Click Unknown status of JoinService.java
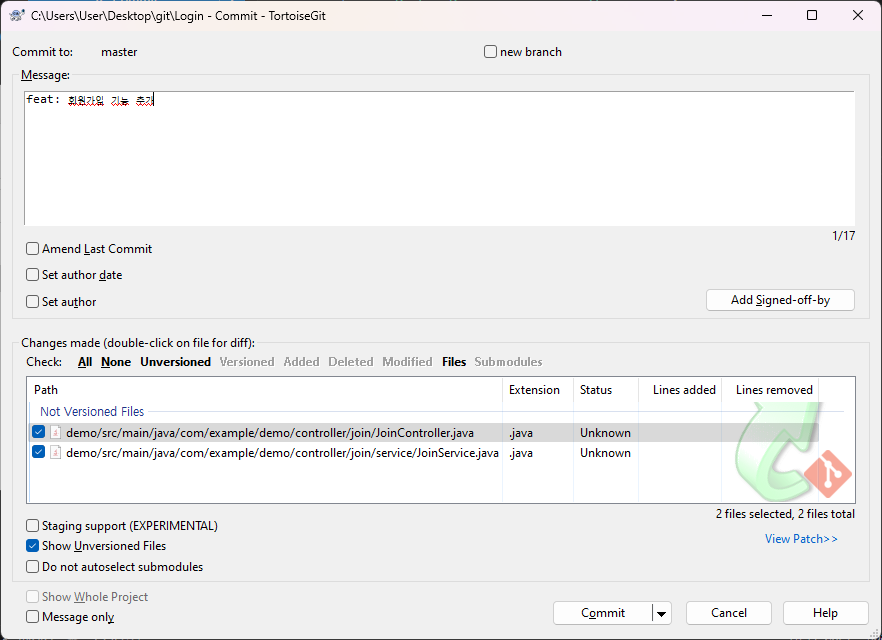 (605, 453)
